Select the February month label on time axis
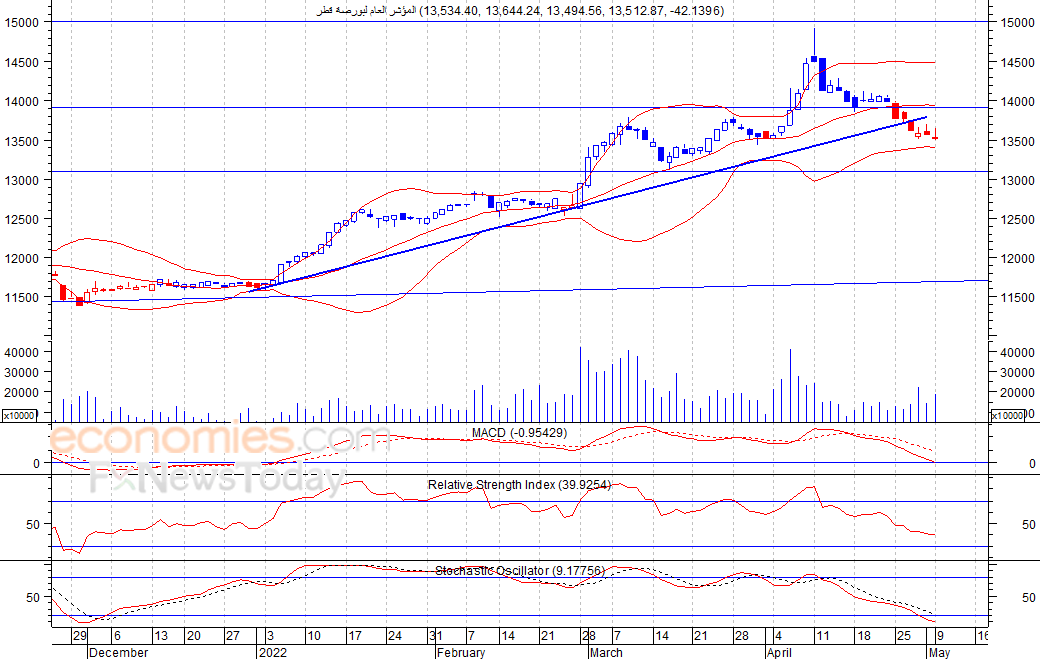Screen dimensions: 1040x659 pos(461,652)
